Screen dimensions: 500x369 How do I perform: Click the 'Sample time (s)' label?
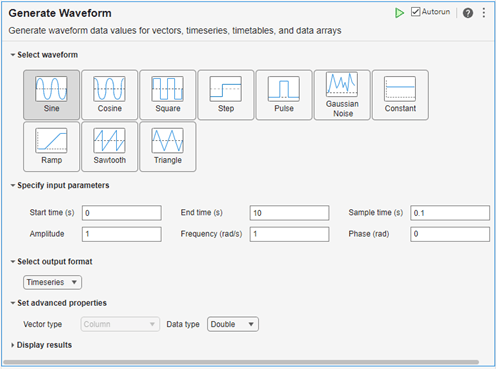point(376,213)
